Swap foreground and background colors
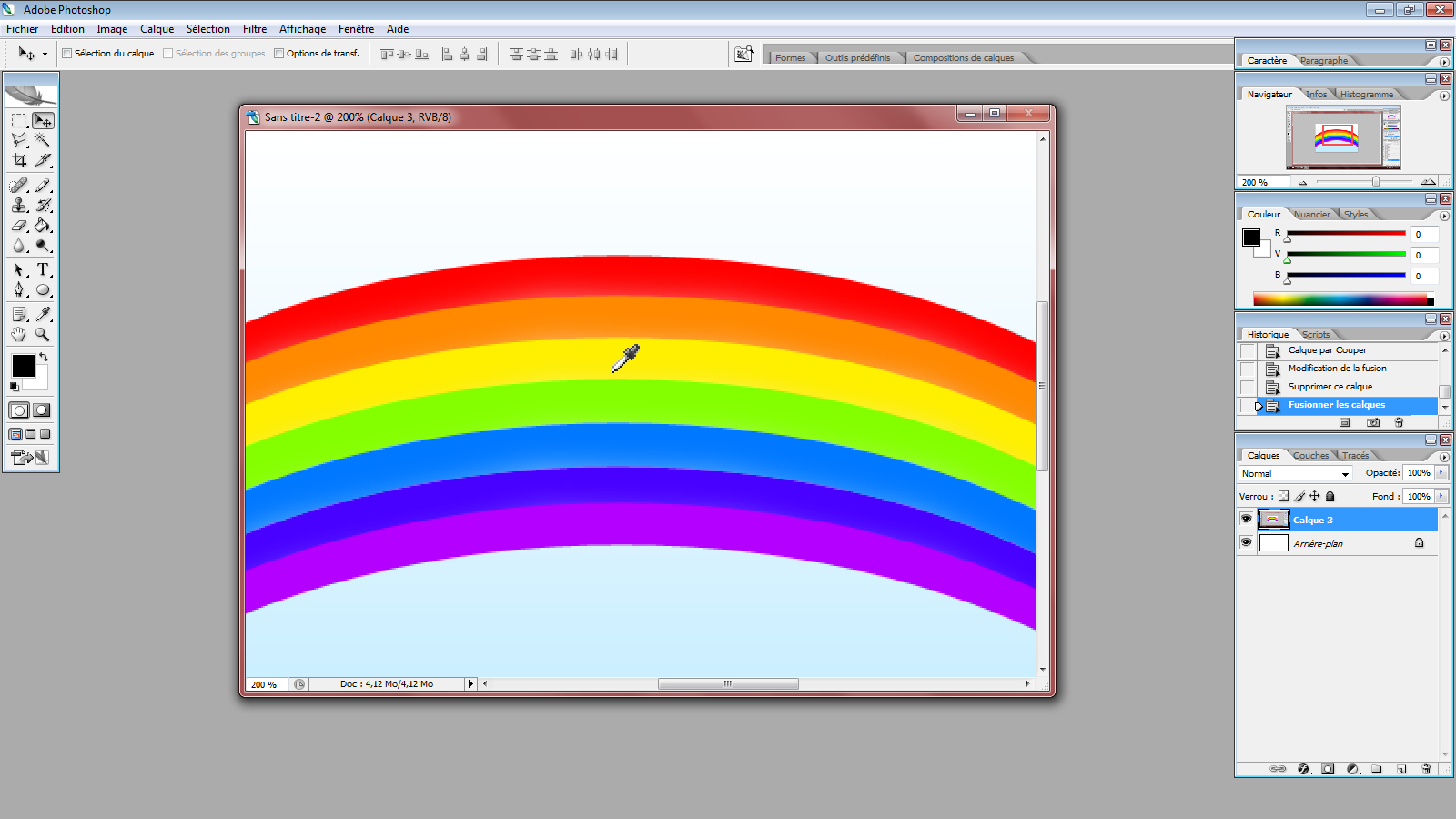1456x819 pixels. click(44, 357)
